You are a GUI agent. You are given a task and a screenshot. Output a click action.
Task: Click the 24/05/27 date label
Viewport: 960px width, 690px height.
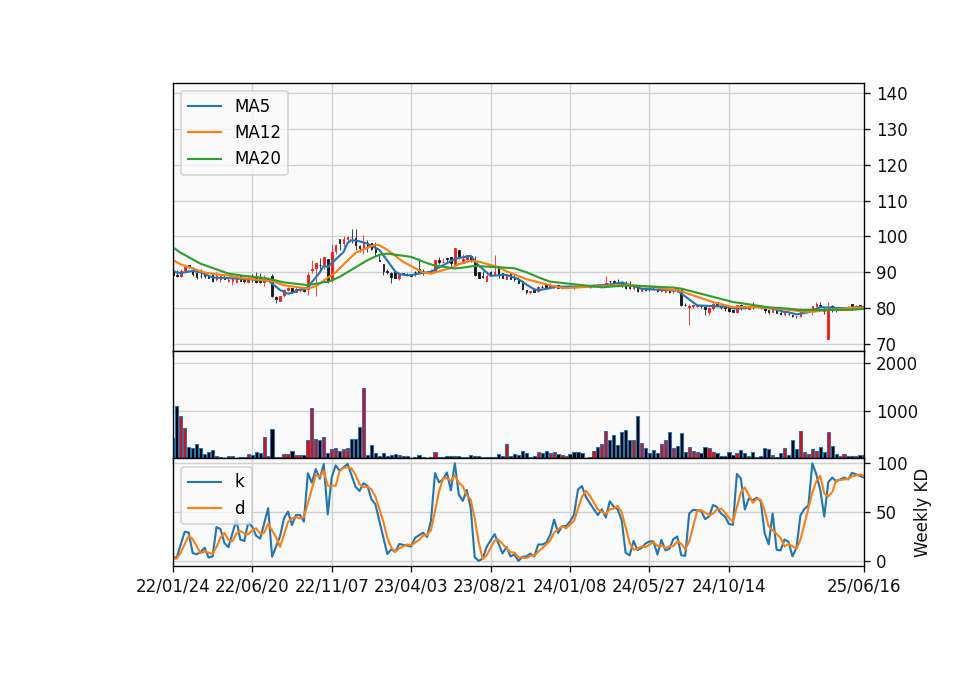pyautogui.click(x=649, y=587)
